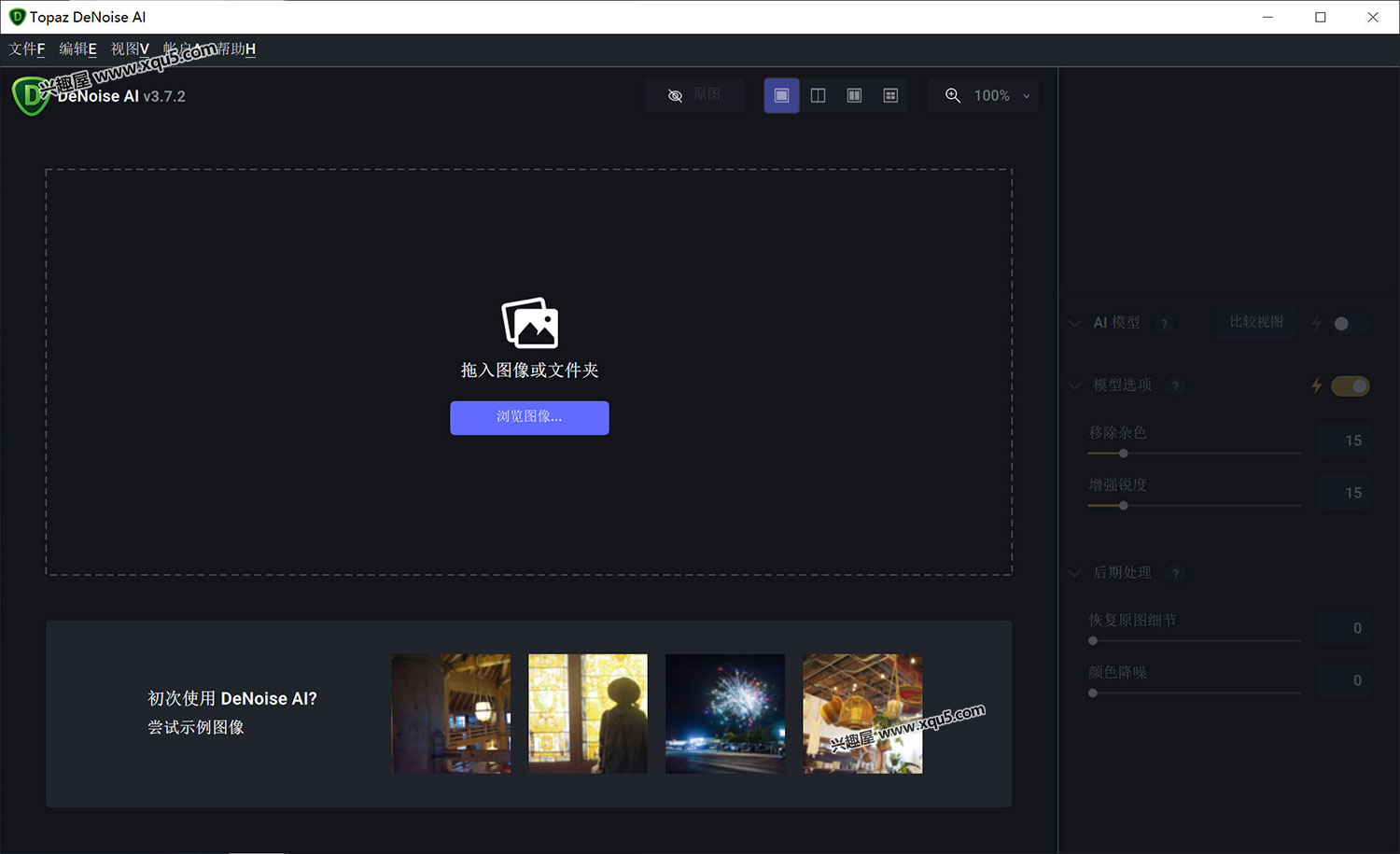Click the 增强锐度 slider handle

(x=1124, y=506)
